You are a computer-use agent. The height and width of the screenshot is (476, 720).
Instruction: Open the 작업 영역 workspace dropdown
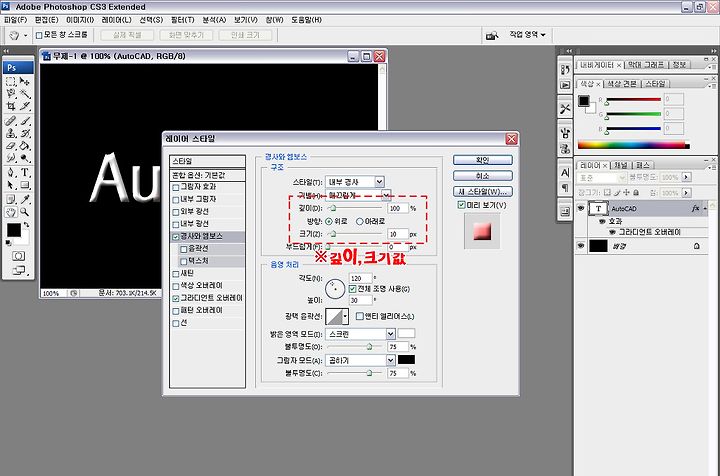pos(527,34)
